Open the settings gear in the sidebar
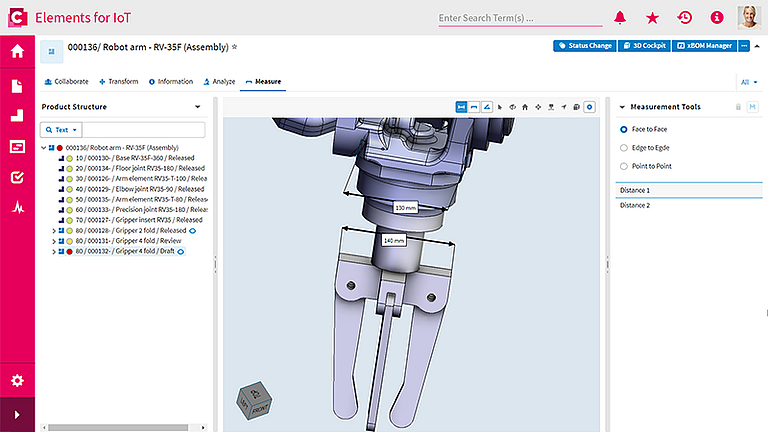The height and width of the screenshot is (432, 768). point(17,380)
